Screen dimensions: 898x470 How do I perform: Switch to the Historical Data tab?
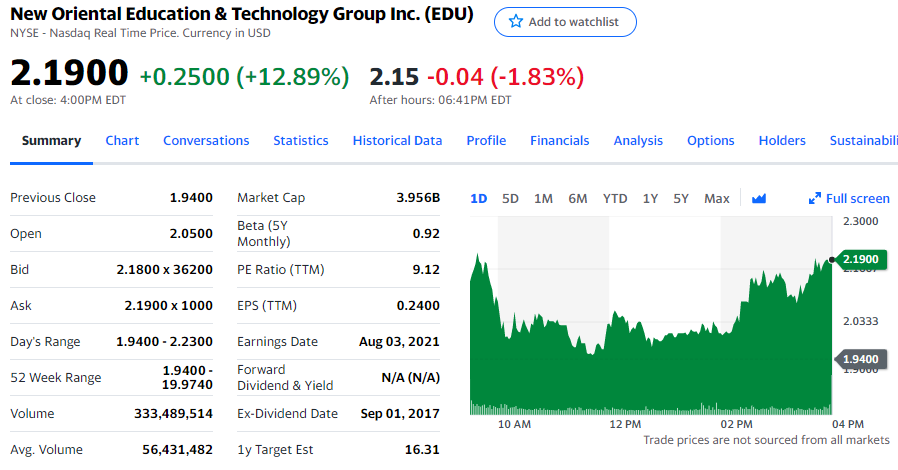[397, 140]
